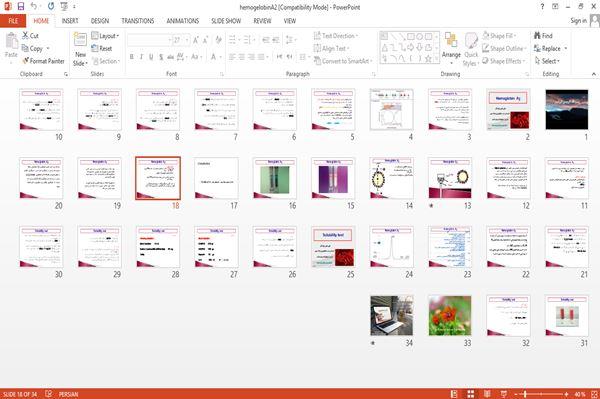Toggle Center alignment in Paragraph group
This screenshot has width=600, height=399.
click(x=242, y=57)
